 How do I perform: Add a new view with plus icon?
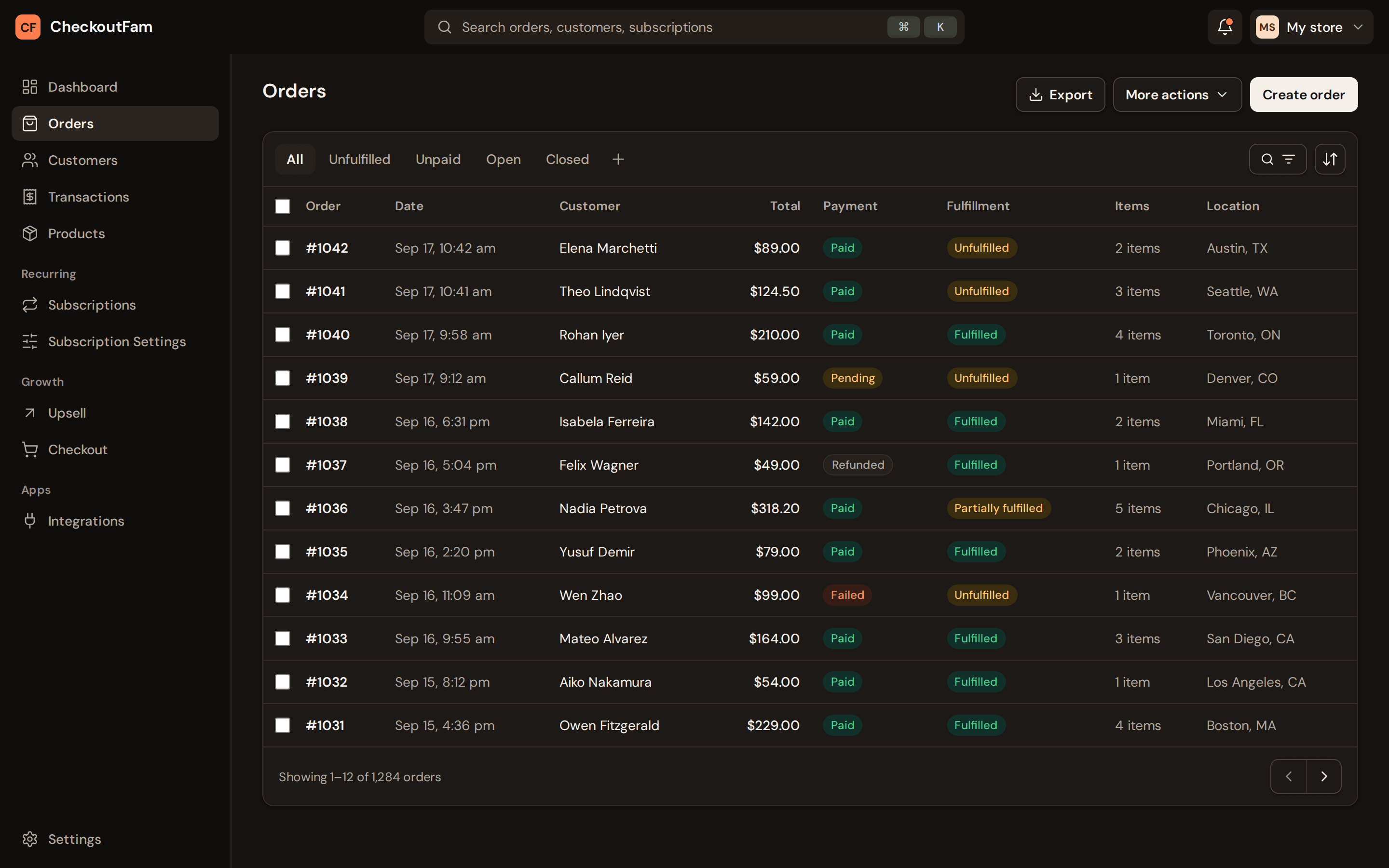618,159
